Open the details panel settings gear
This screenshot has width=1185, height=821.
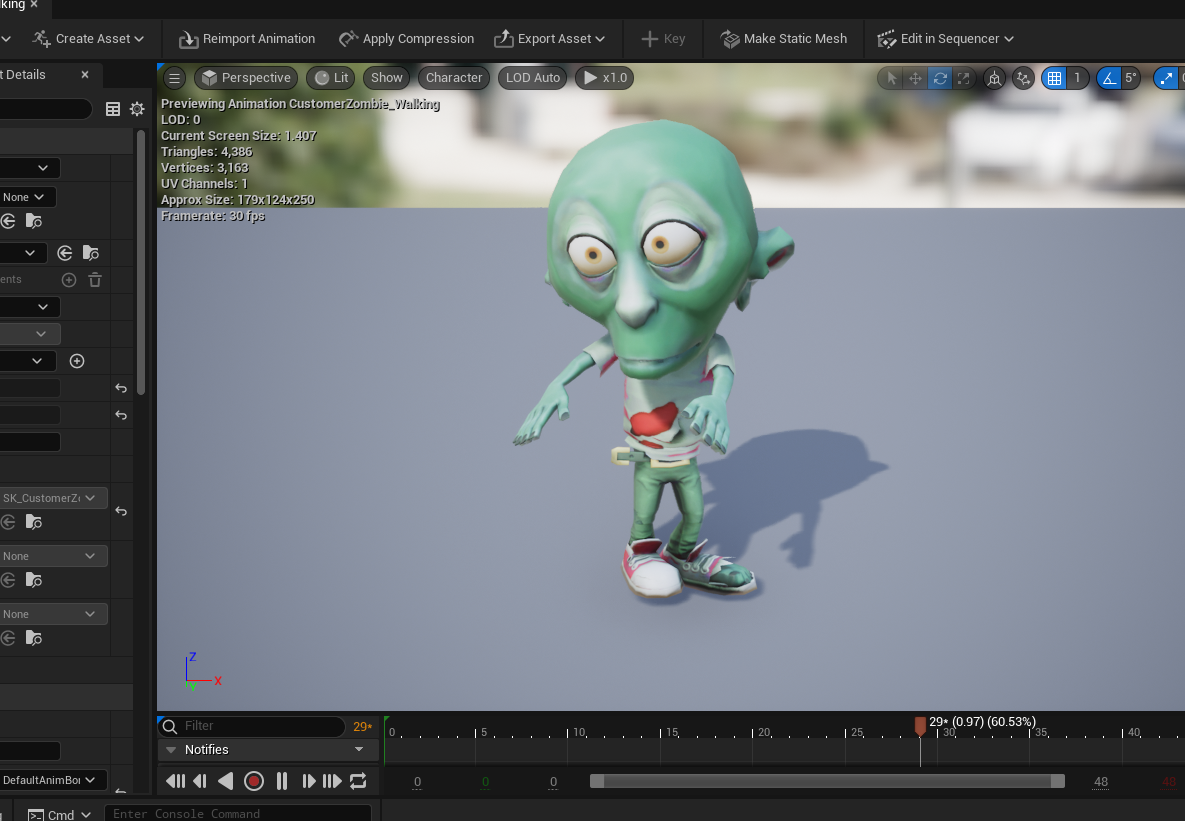137,109
